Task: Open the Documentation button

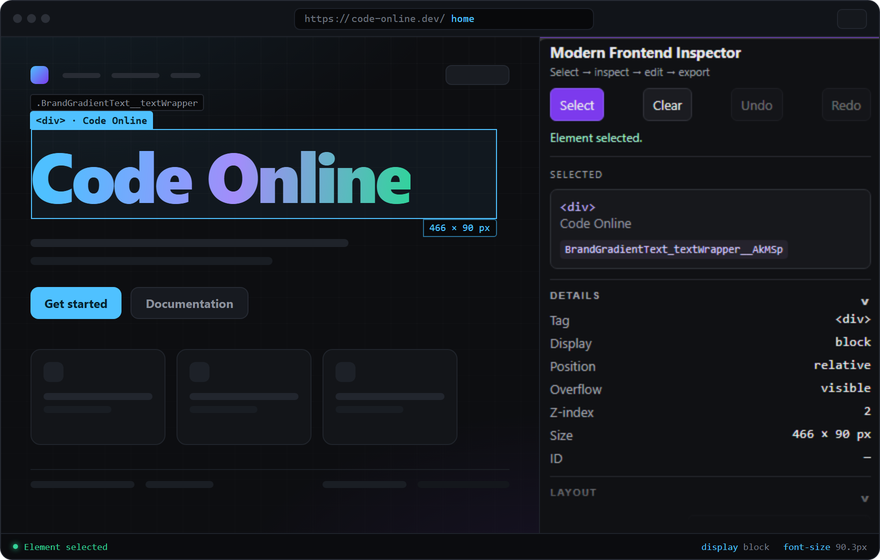Action: click(x=189, y=304)
